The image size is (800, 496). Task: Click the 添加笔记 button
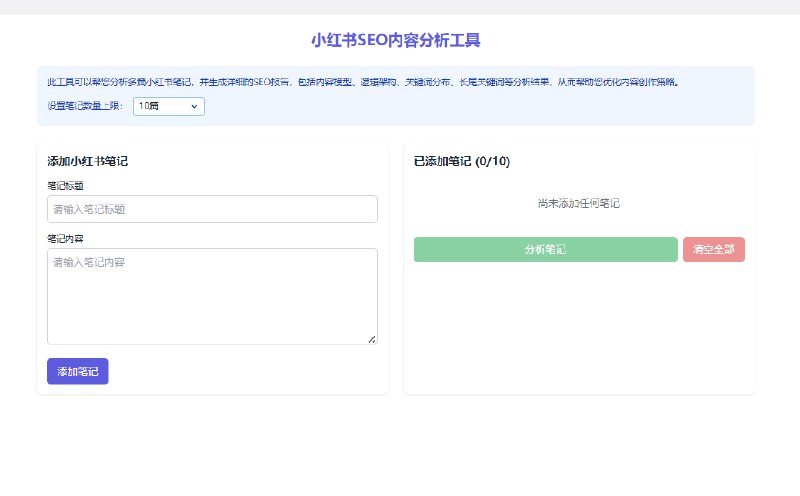(x=78, y=371)
